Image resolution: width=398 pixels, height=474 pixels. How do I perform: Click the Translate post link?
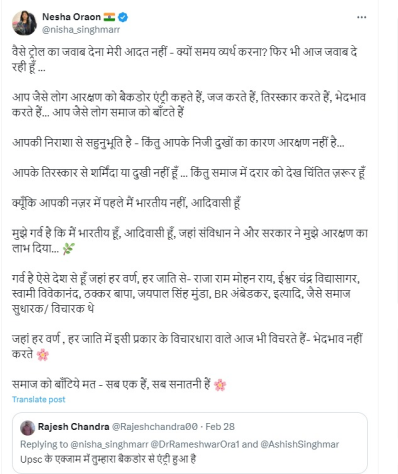coord(39,399)
